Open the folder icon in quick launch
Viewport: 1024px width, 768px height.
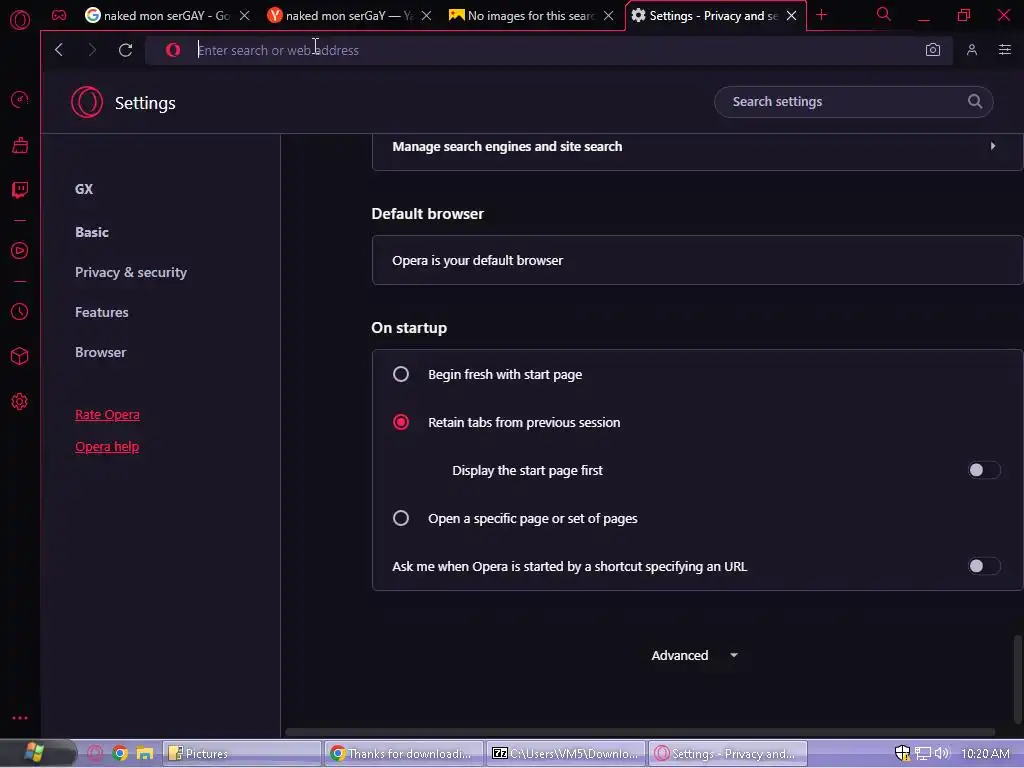coord(144,753)
